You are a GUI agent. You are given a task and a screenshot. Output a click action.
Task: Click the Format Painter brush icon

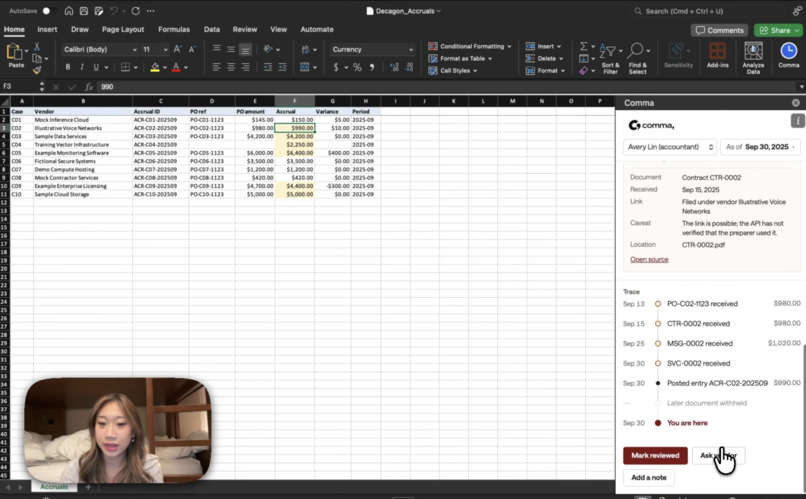[37, 70]
